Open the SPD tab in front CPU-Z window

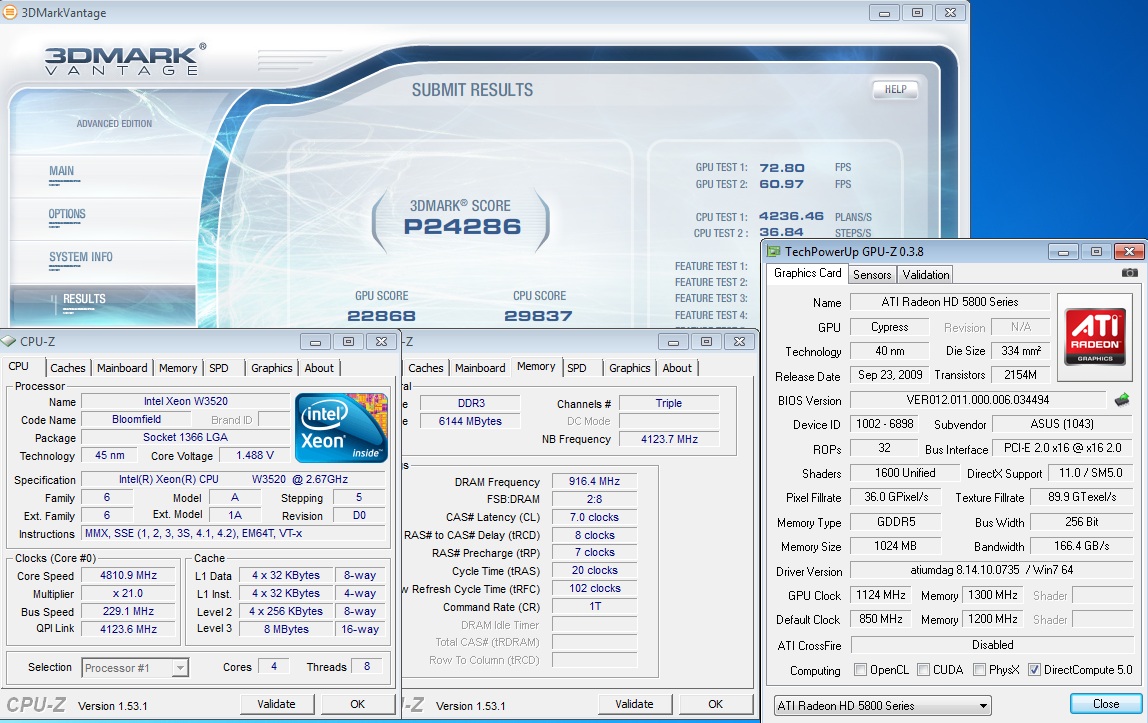[219, 368]
